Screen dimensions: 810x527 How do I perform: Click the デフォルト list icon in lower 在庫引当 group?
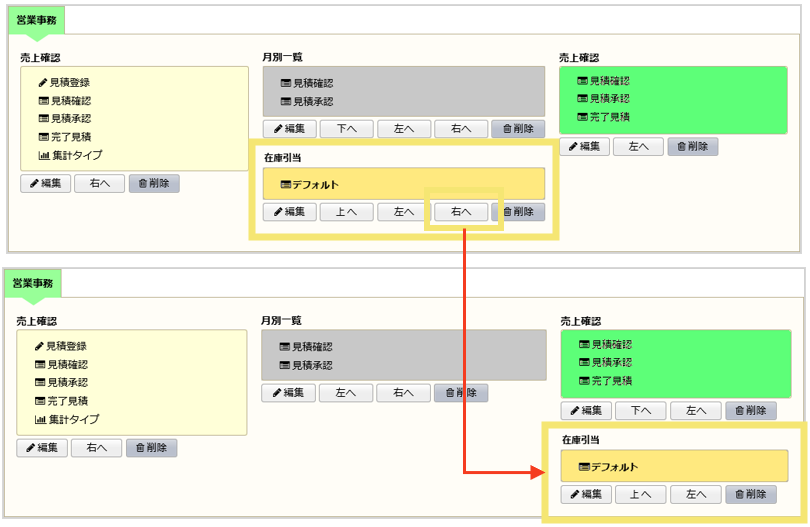click(584, 467)
